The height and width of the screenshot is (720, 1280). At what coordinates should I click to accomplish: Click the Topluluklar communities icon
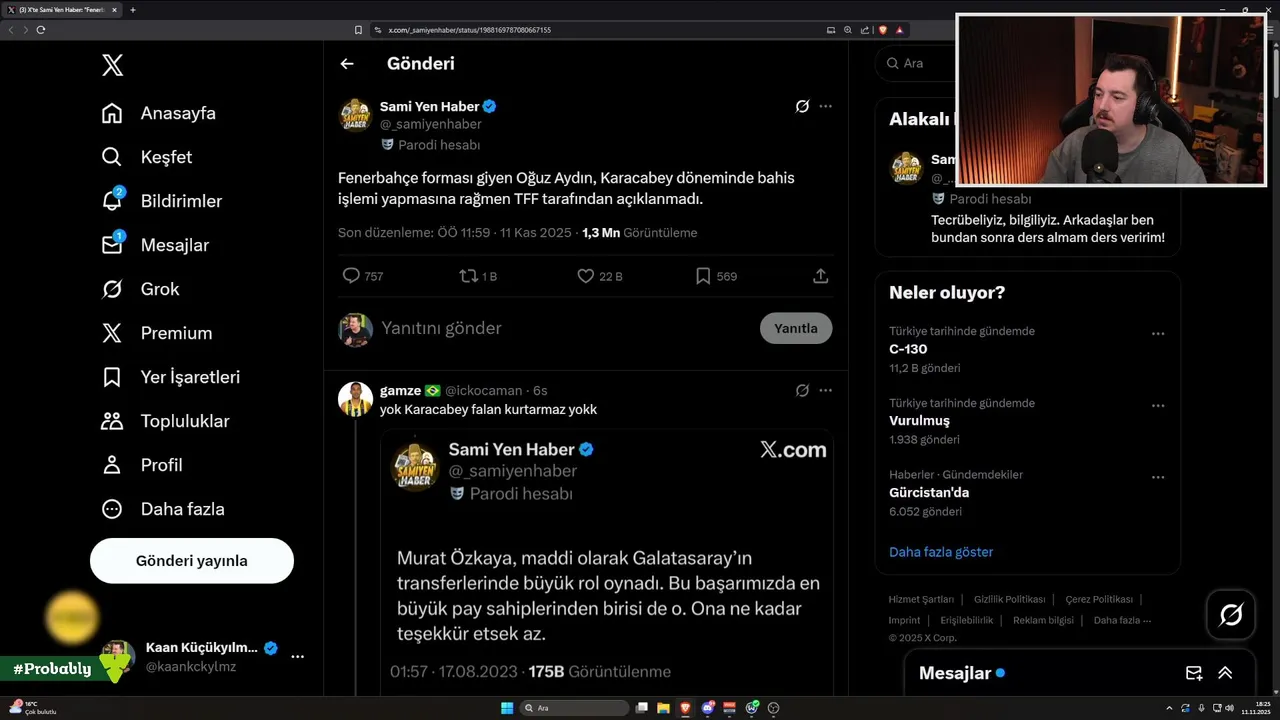[112, 421]
